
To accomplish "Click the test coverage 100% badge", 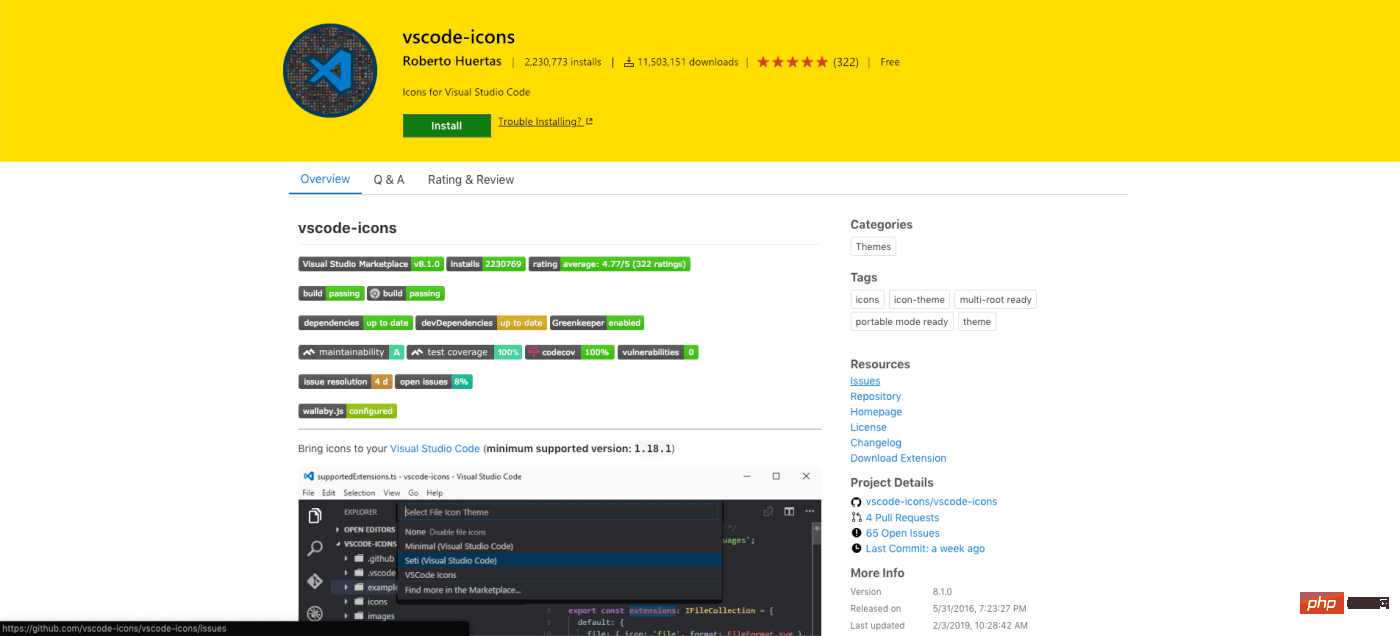I will pos(464,352).
